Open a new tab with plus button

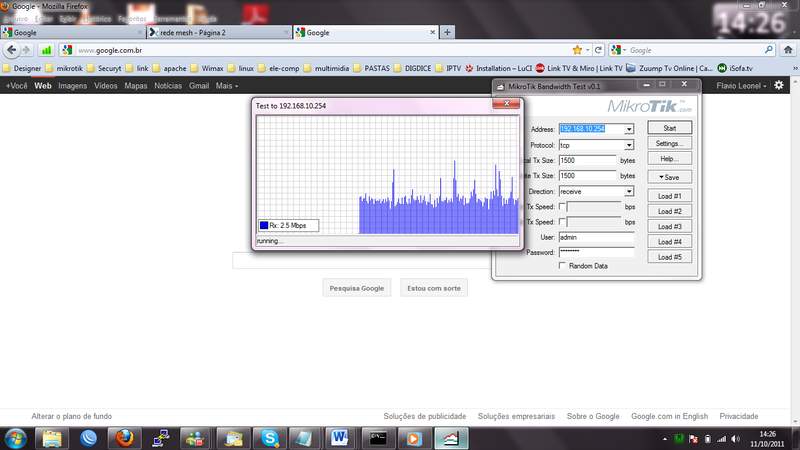[447, 32]
